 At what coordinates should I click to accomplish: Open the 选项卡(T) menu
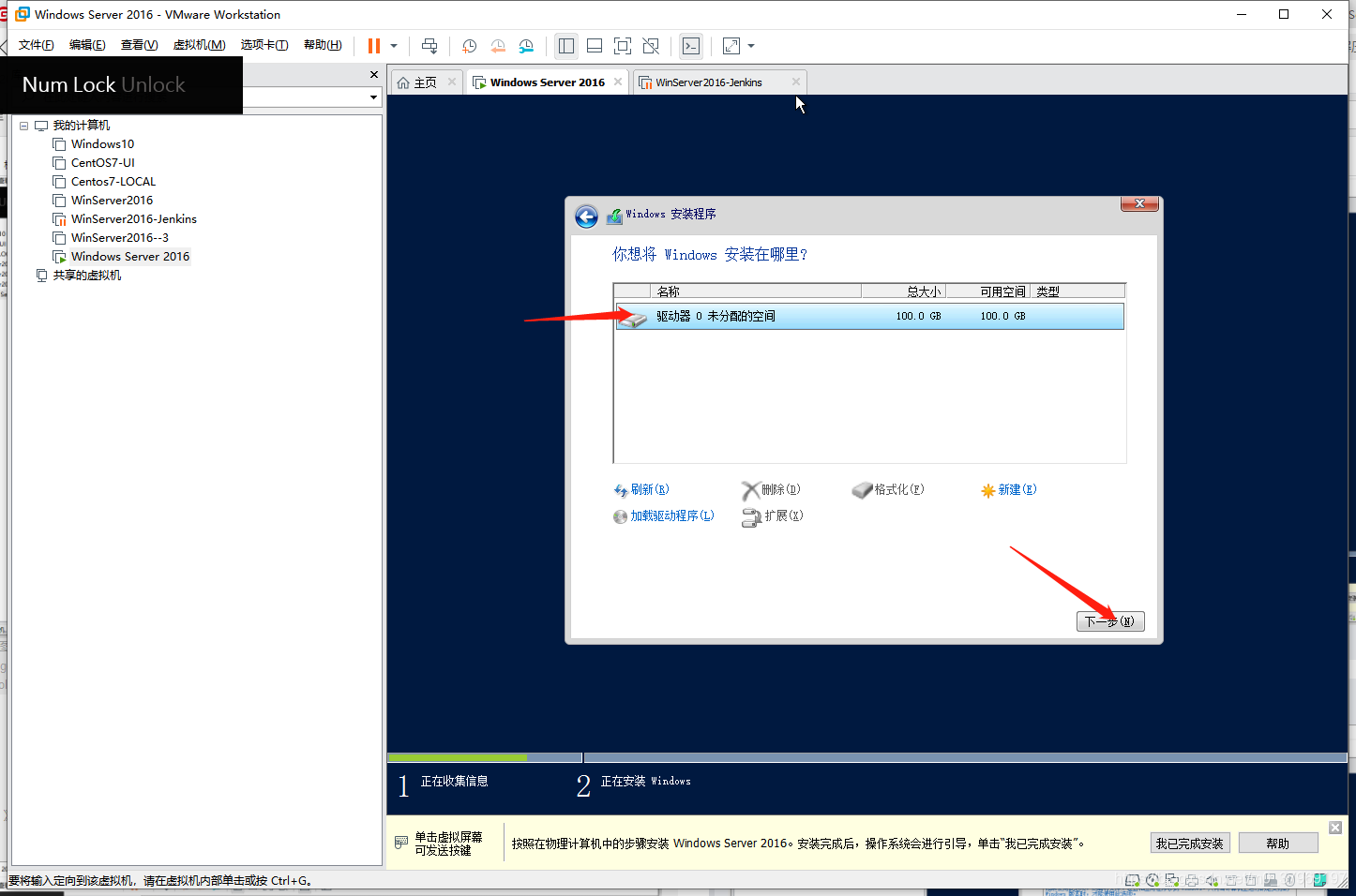264,45
